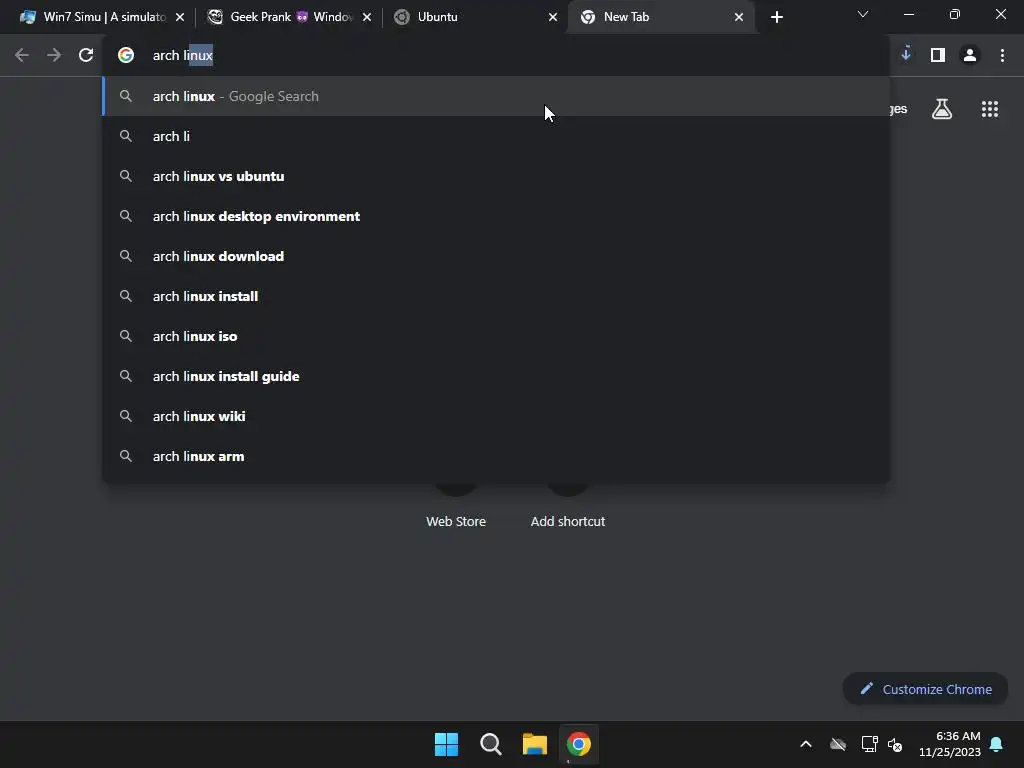
Task: Open the Windows Start menu
Action: (x=447, y=744)
